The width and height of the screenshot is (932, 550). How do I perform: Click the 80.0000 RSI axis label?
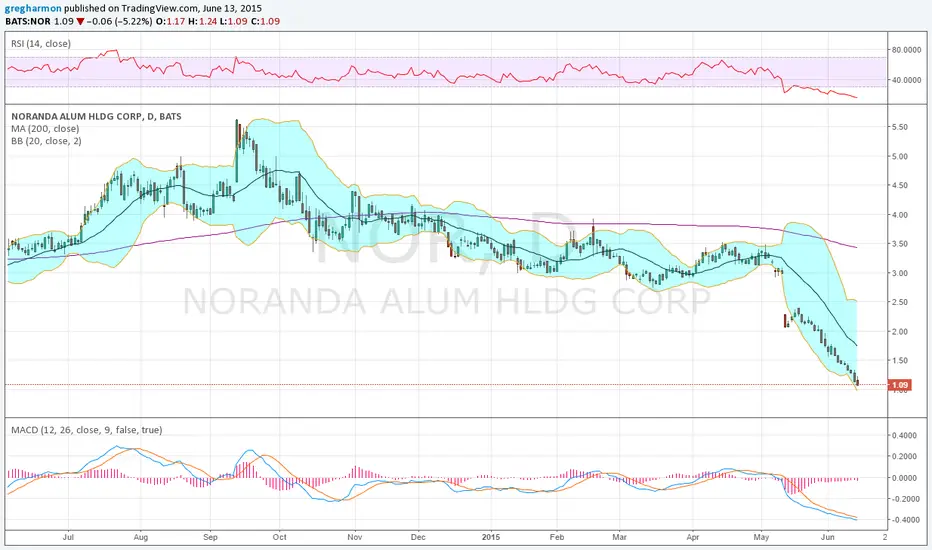(x=906, y=50)
